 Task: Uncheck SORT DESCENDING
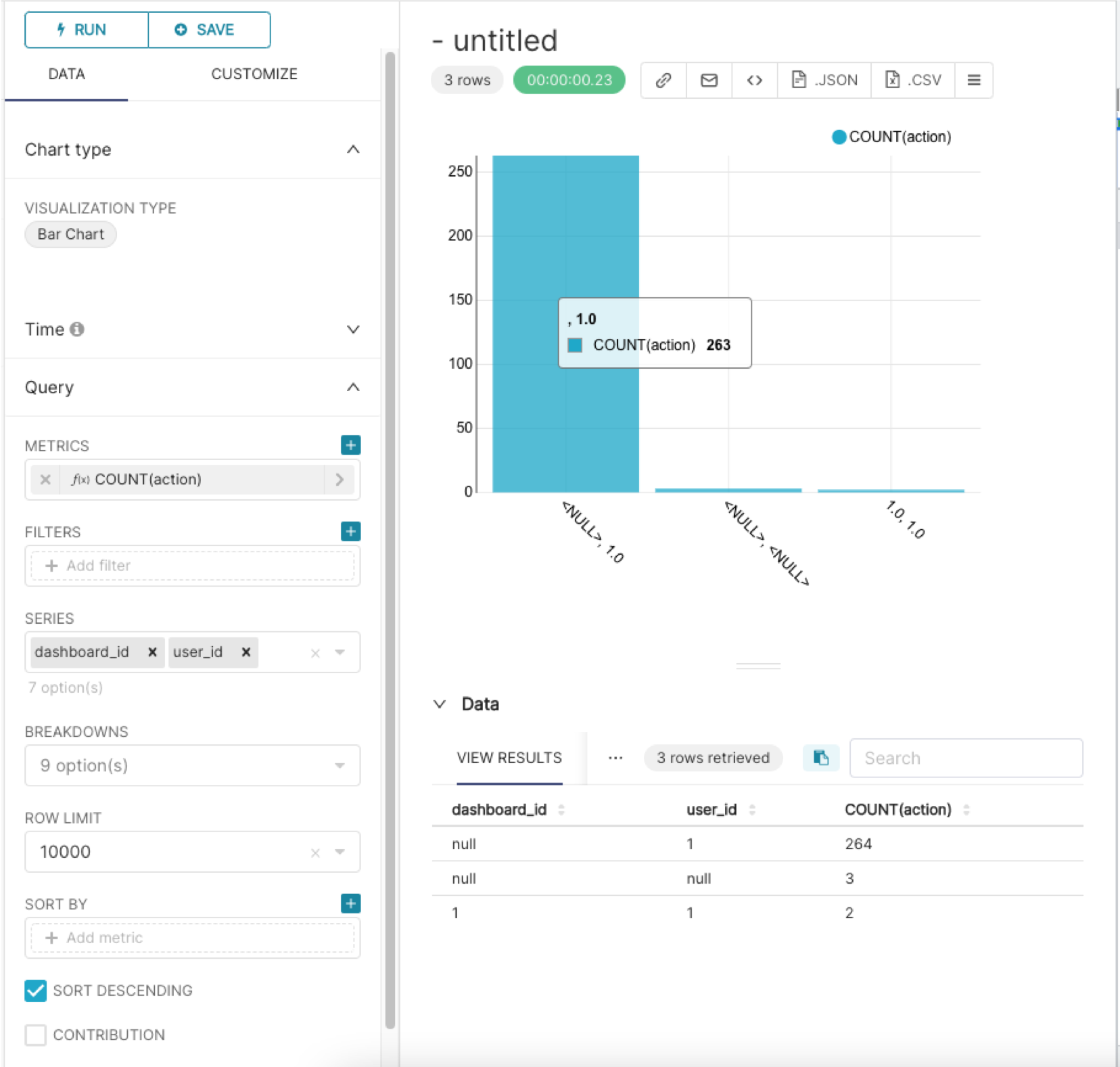tap(36, 991)
